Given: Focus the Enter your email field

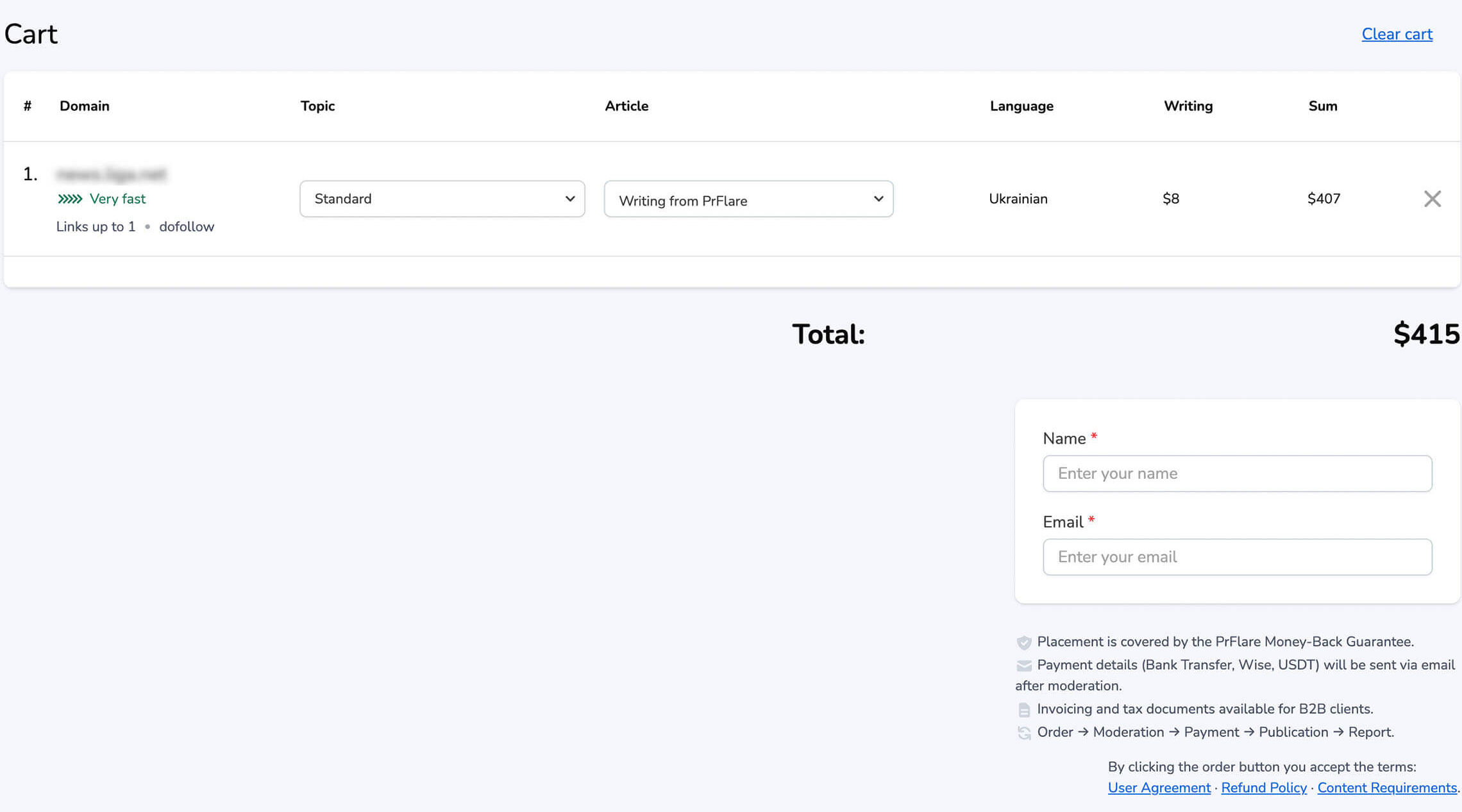Looking at the screenshot, I should click(x=1237, y=557).
